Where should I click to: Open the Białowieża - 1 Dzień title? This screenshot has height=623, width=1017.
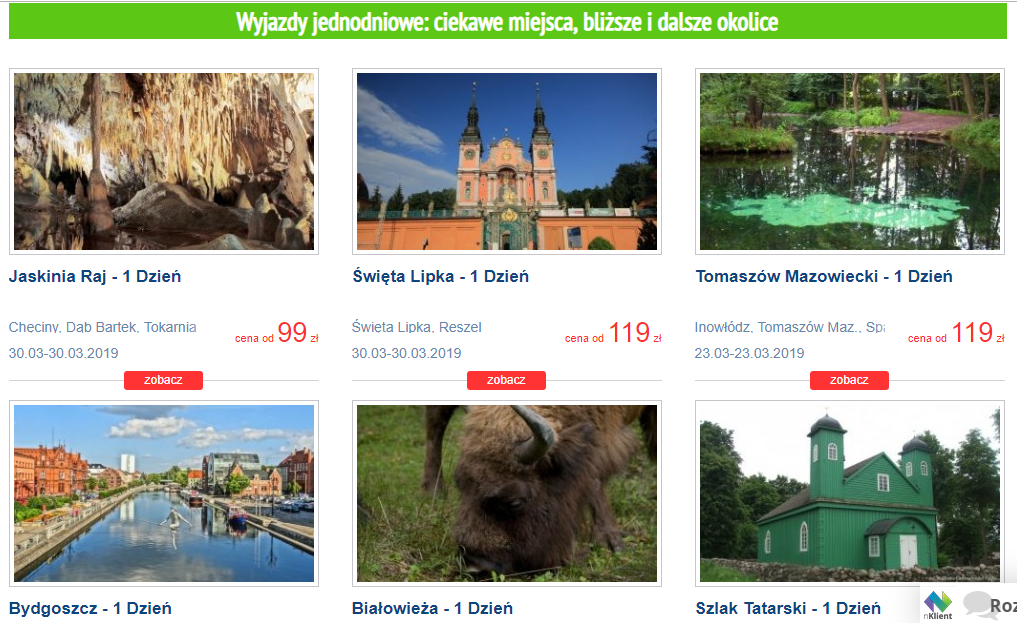[x=432, y=608]
